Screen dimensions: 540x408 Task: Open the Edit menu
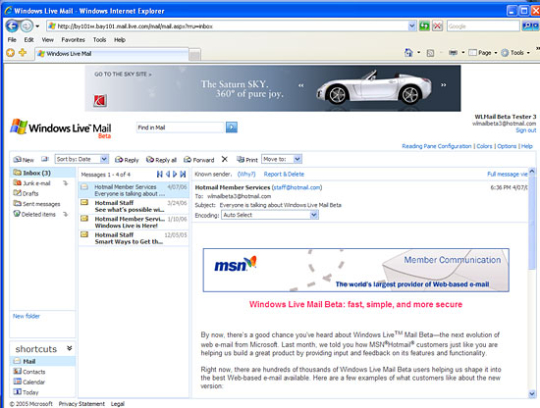(x=29, y=40)
